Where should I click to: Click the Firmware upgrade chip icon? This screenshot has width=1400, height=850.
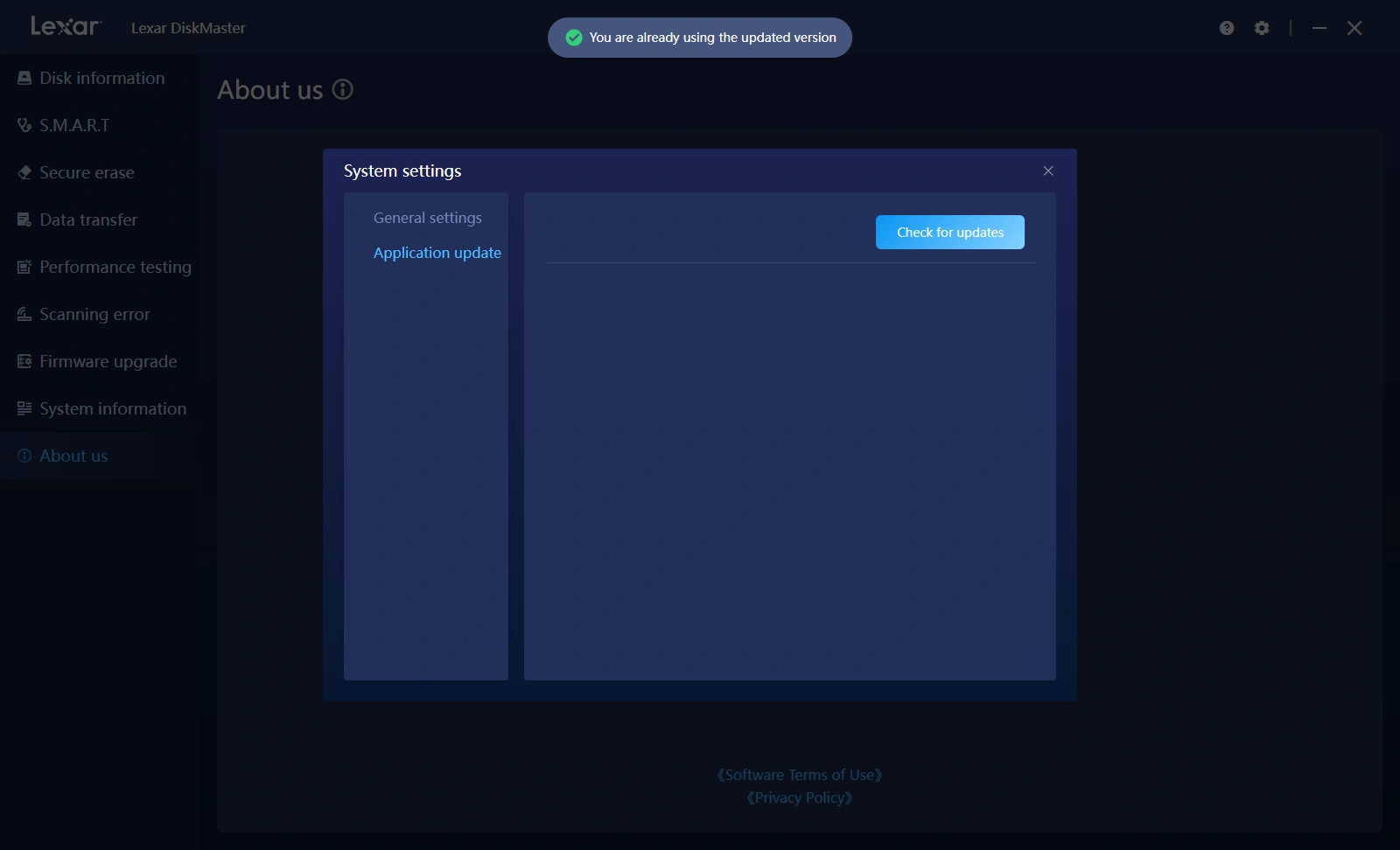coord(24,361)
